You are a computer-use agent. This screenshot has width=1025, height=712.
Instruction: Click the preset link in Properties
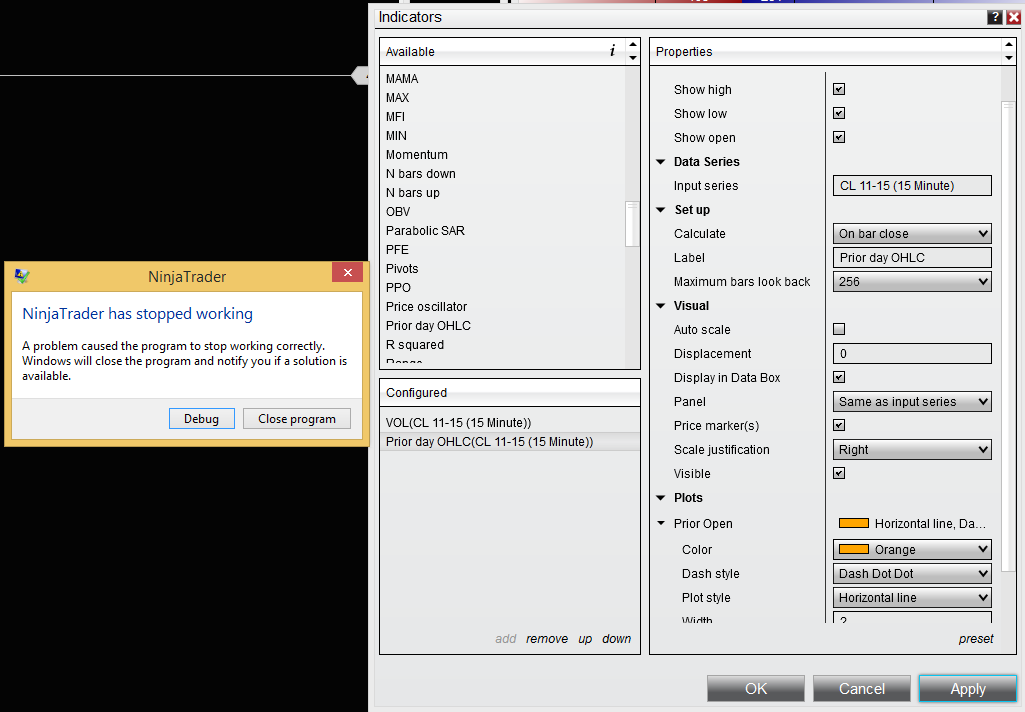coord(976,639)
